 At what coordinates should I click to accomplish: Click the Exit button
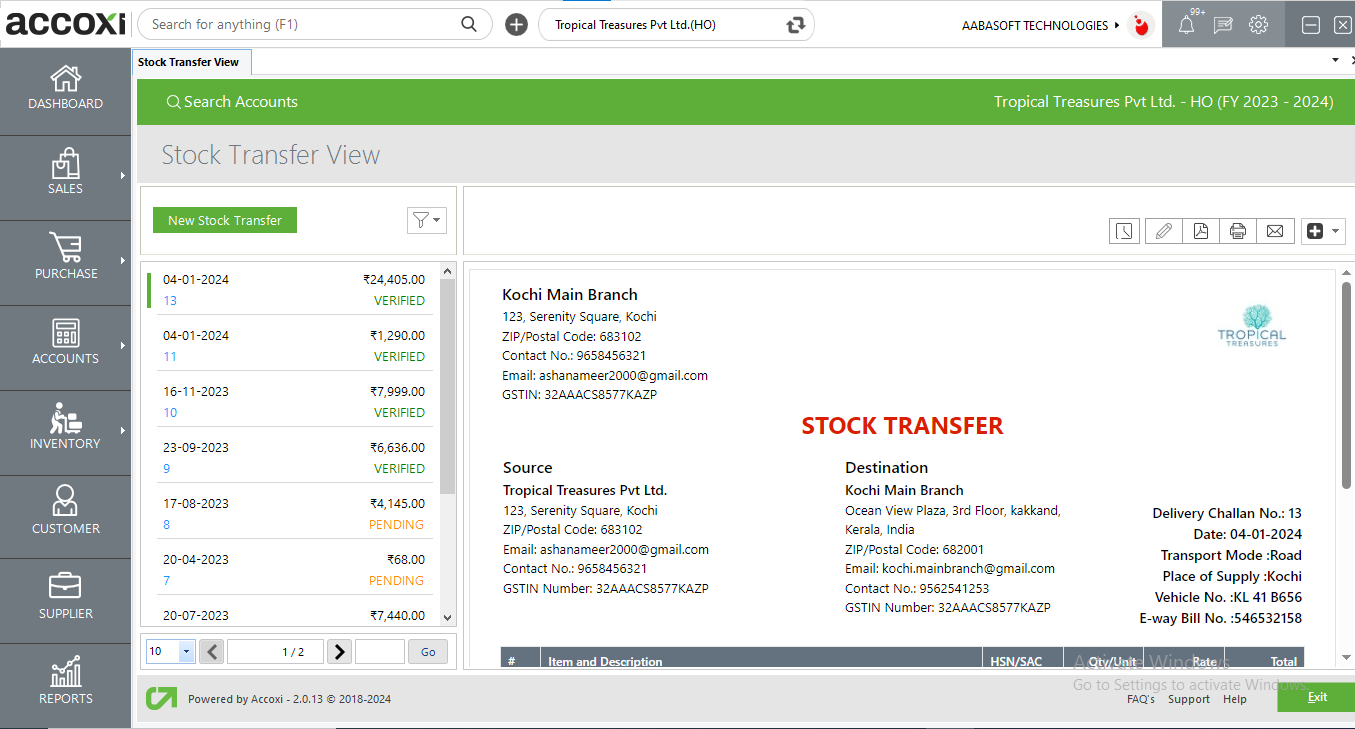click(x=1316, y=697)
